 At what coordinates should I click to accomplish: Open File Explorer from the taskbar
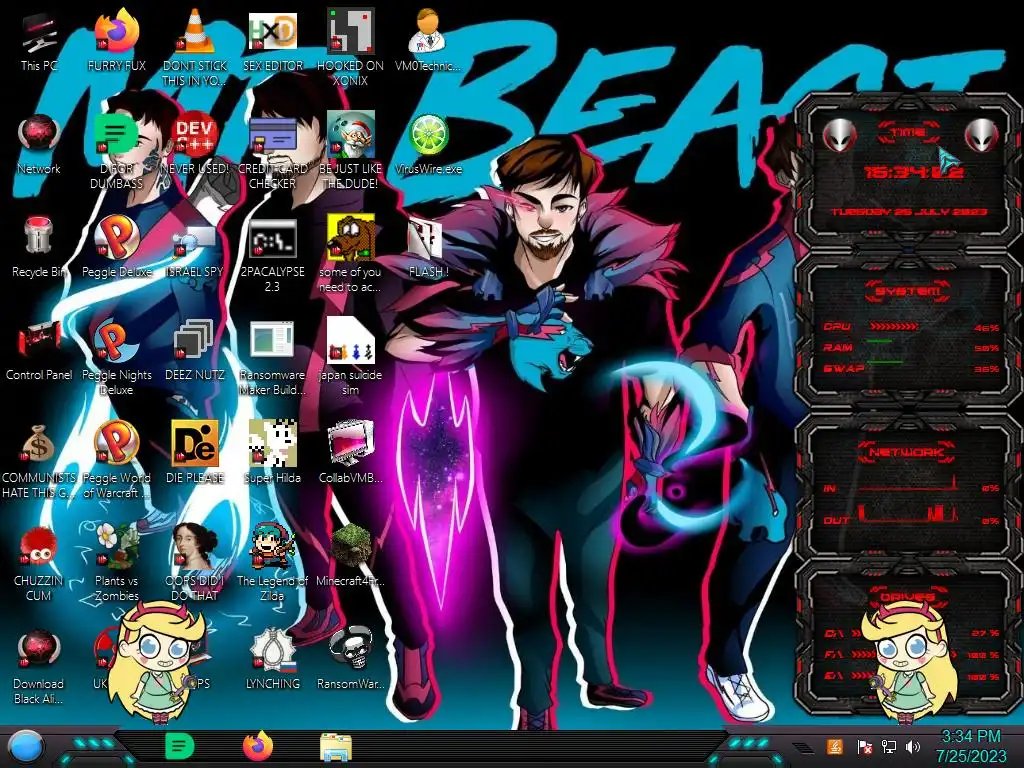tap(336, 747)
